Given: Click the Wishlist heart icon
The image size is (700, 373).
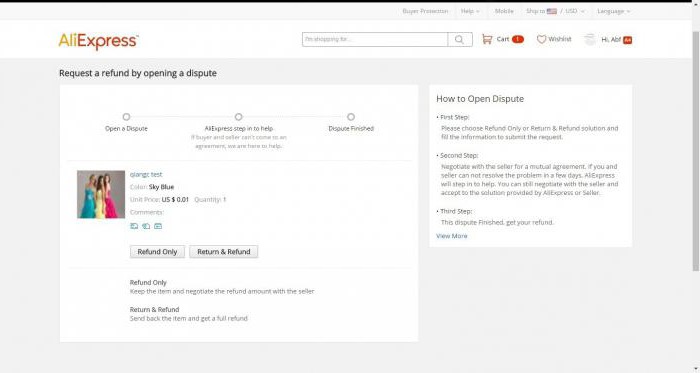Looking at the screenshot, I should (541, 39).
